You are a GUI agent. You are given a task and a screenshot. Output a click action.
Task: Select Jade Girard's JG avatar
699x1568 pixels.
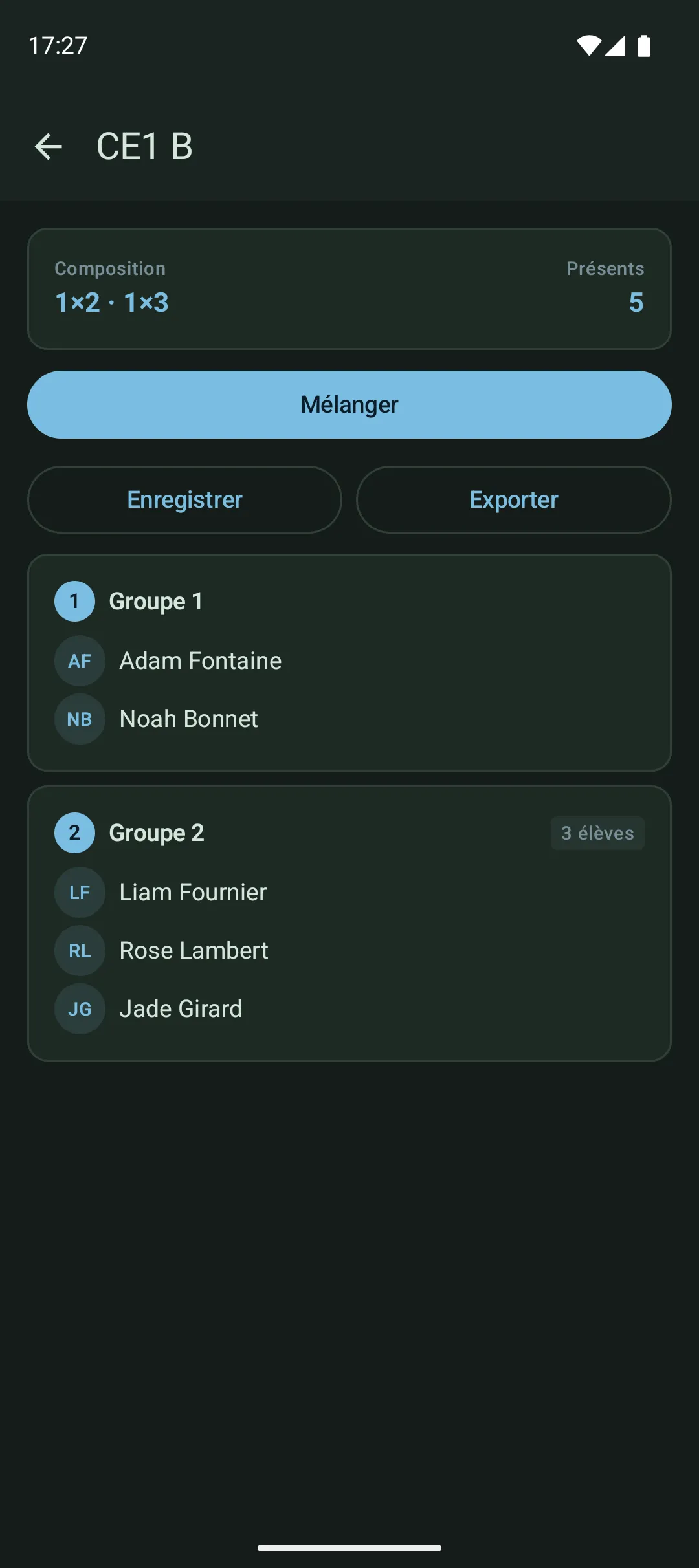tap(80, 1008)
